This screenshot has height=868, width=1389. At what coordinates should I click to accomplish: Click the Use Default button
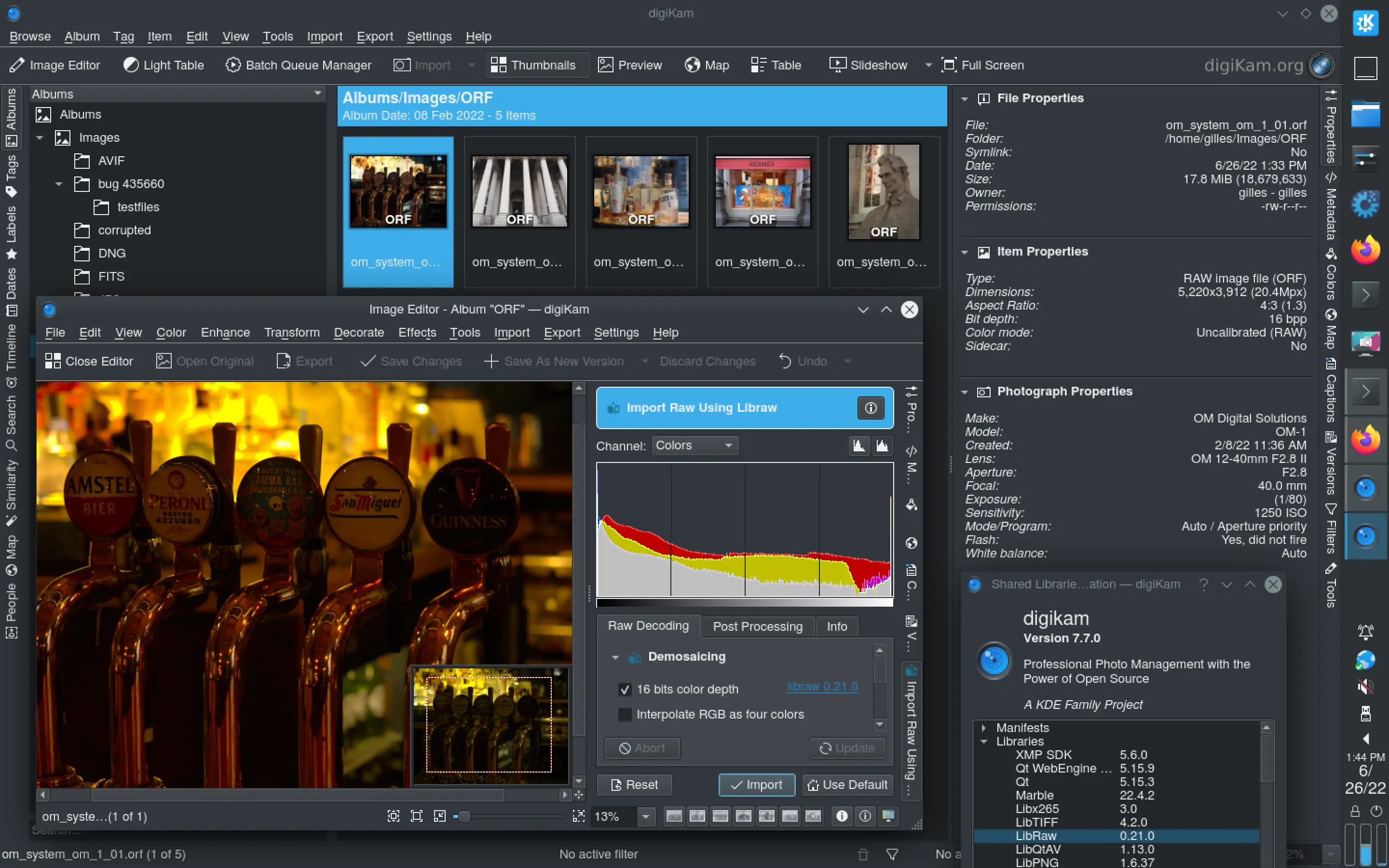(847, 785)
